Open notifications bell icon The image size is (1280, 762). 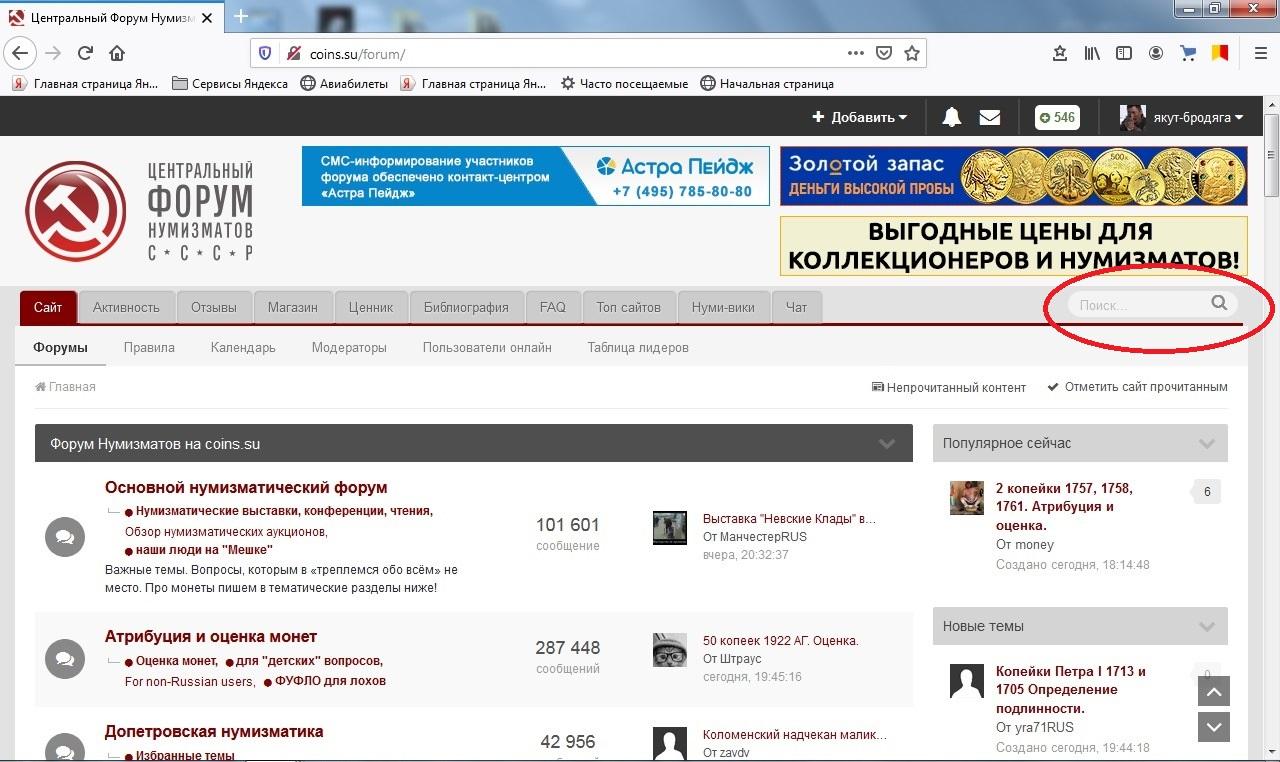[952, 117]
